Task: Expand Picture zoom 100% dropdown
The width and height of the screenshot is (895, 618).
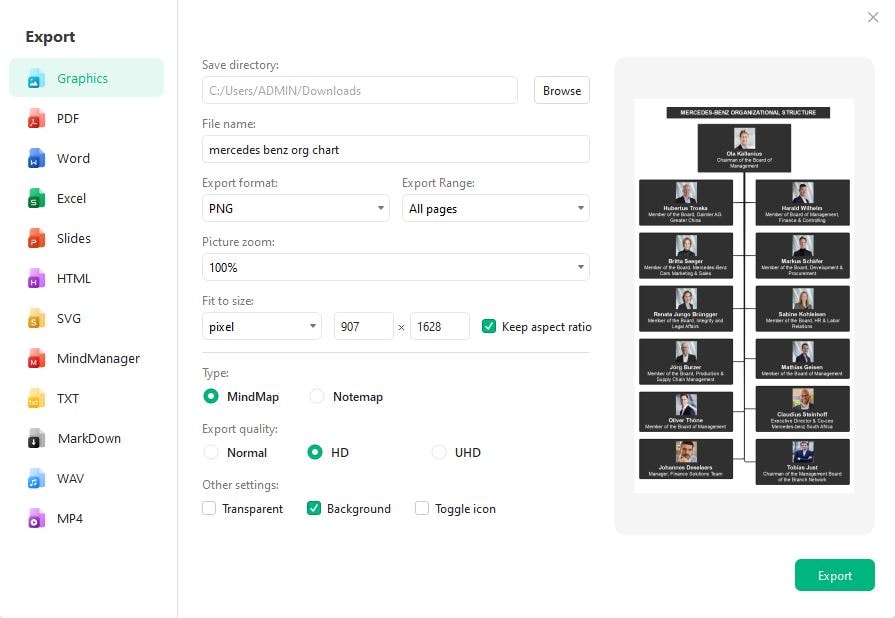Action: 396,267
